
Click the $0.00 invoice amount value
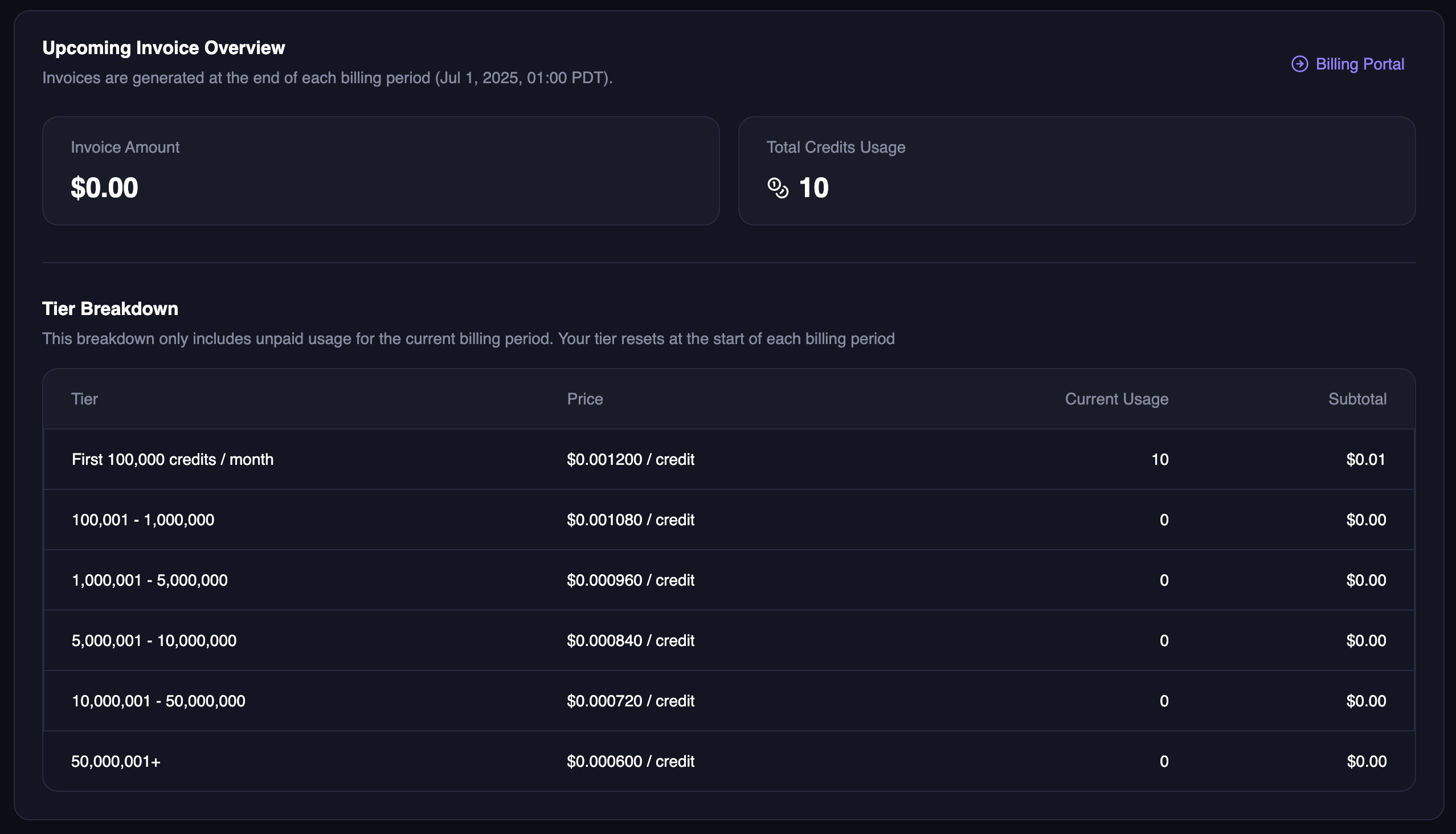104,188
